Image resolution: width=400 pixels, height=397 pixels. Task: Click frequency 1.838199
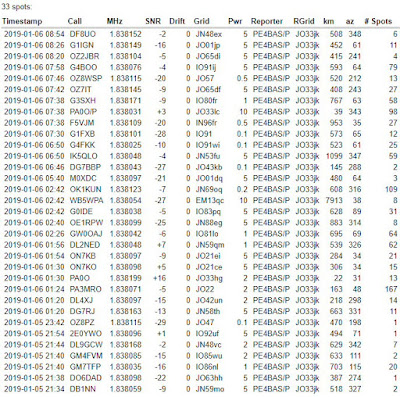(x=125, y=278)
